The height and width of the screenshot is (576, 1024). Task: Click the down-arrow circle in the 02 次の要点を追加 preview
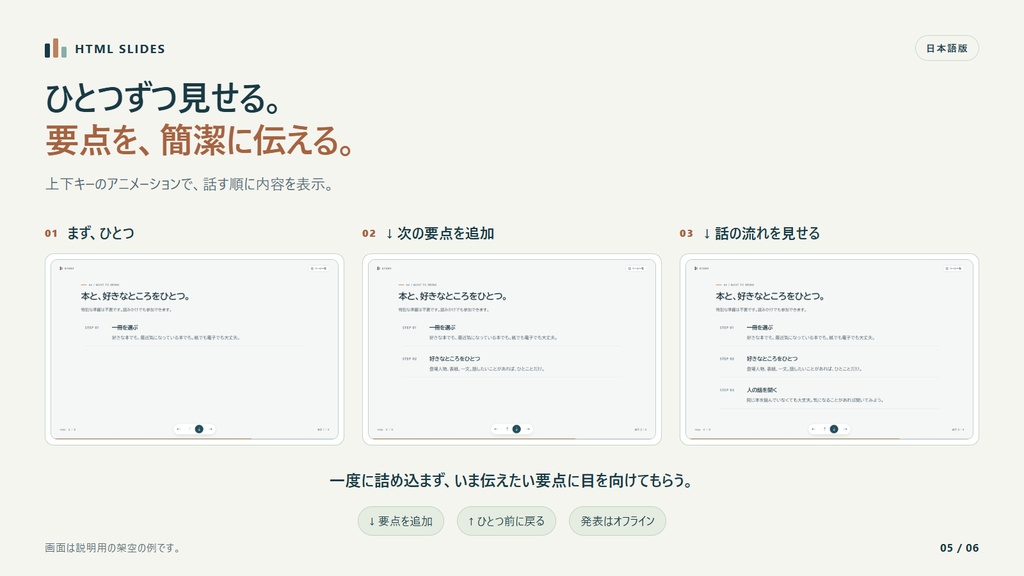517,429
